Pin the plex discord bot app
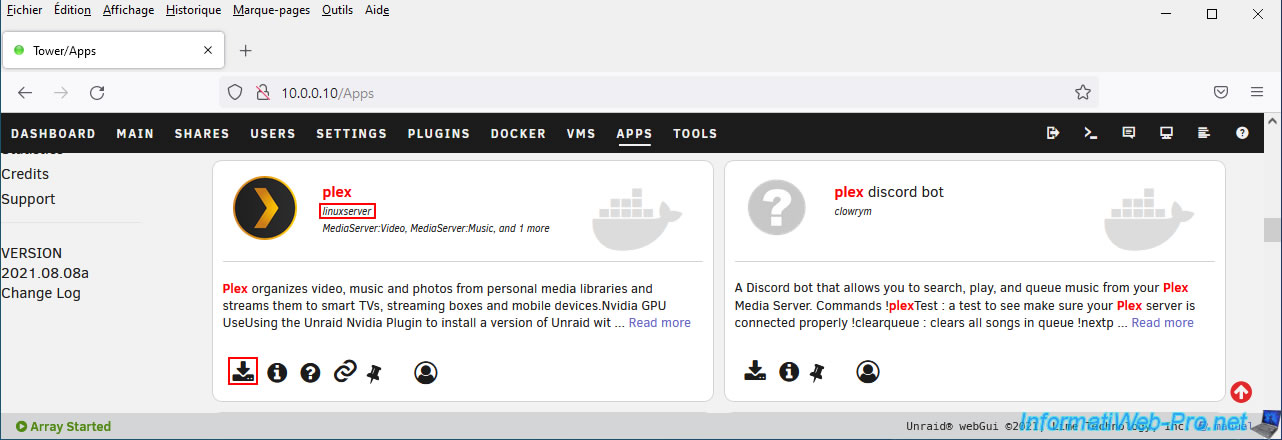The height and width of the screenshot is (440, 1282). [817, 372]
